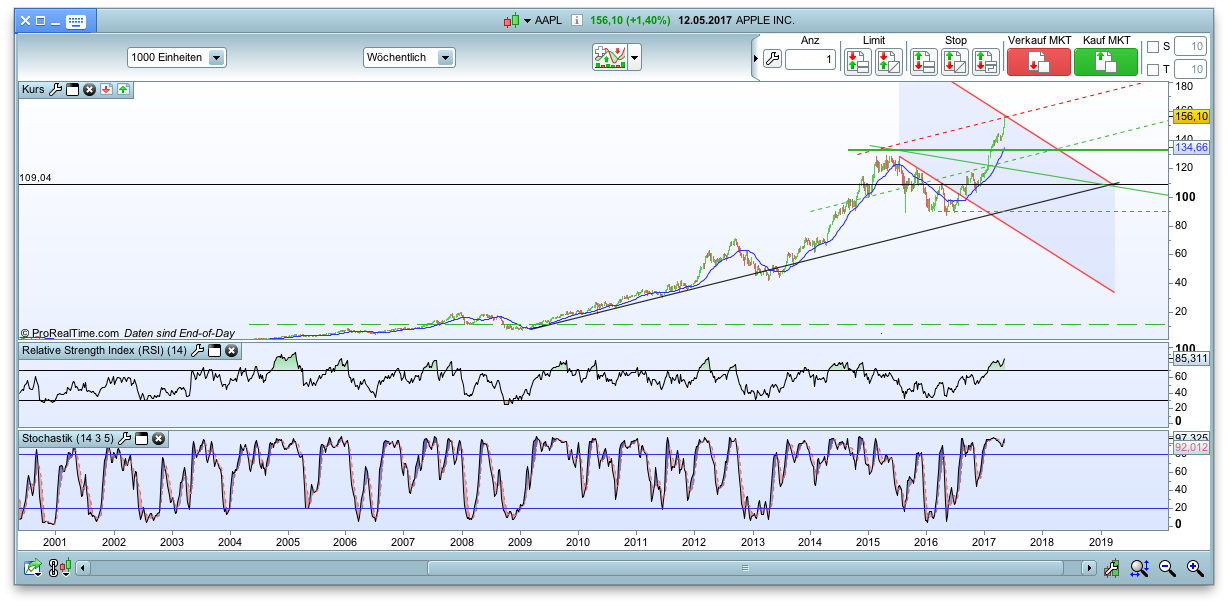
Task: Click the first Stop order icon
Action: coord(923,62)
